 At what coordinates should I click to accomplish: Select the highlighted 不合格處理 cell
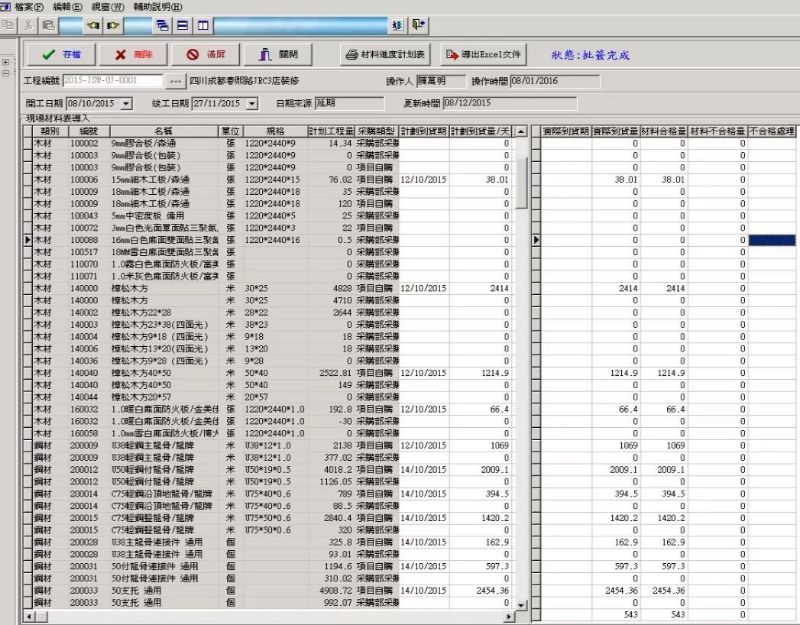pyautogui.click(x=772, y=240)
